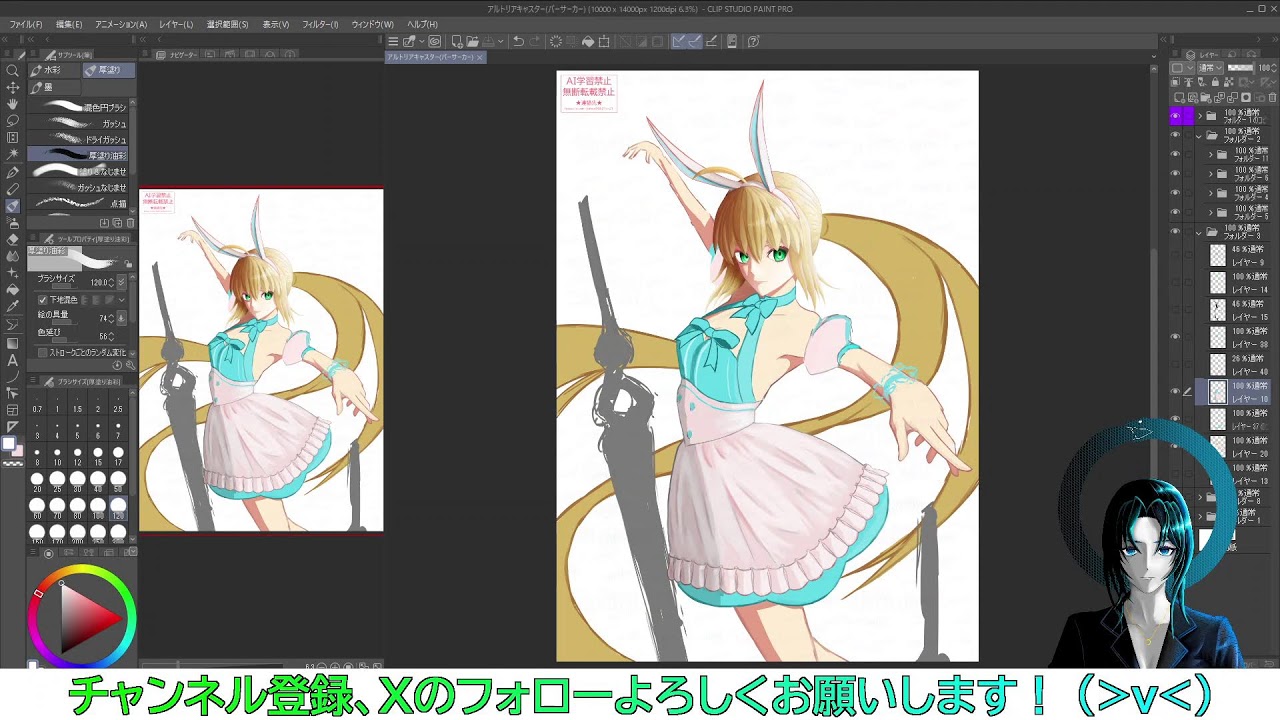Select the 水彩 sub tool group
The height and width of the screenshot is (720, 1280).
click(x=53, y=70)
